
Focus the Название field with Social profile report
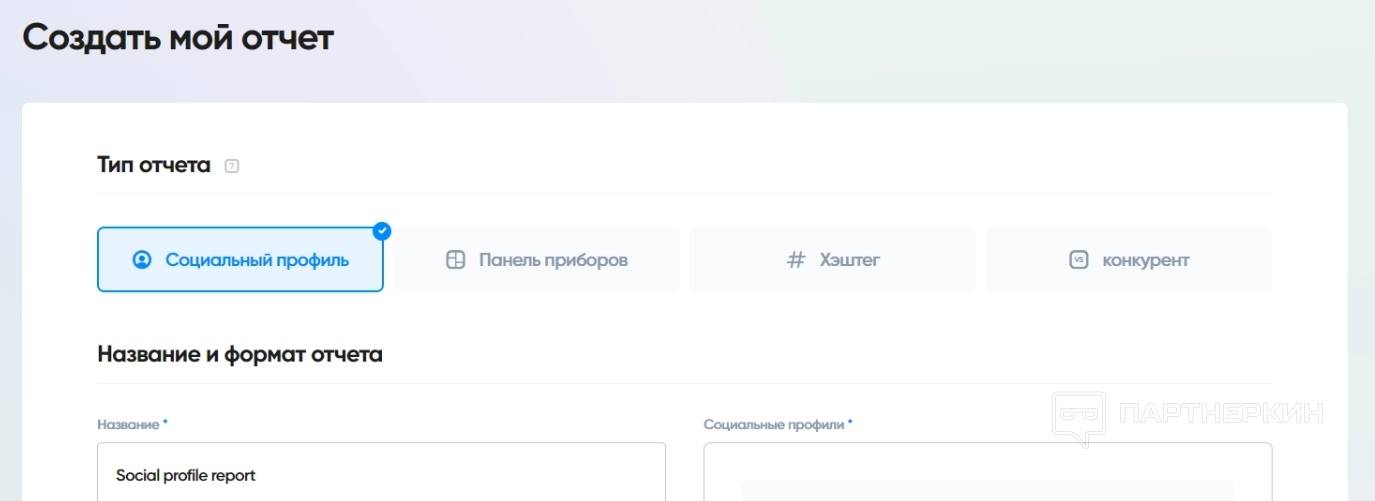(x=381, y=472)
